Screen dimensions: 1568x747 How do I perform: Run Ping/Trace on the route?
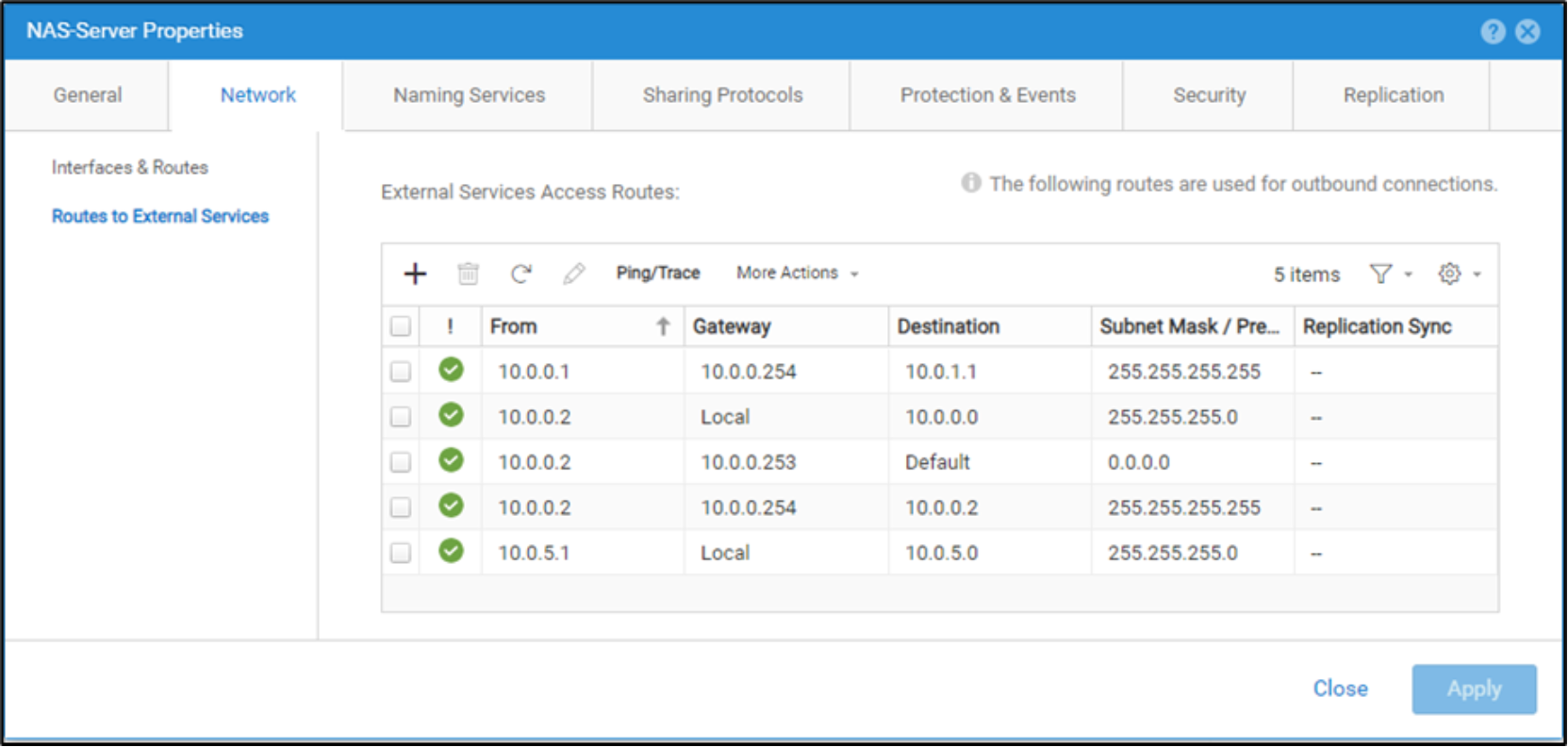[x=658, y=274]
